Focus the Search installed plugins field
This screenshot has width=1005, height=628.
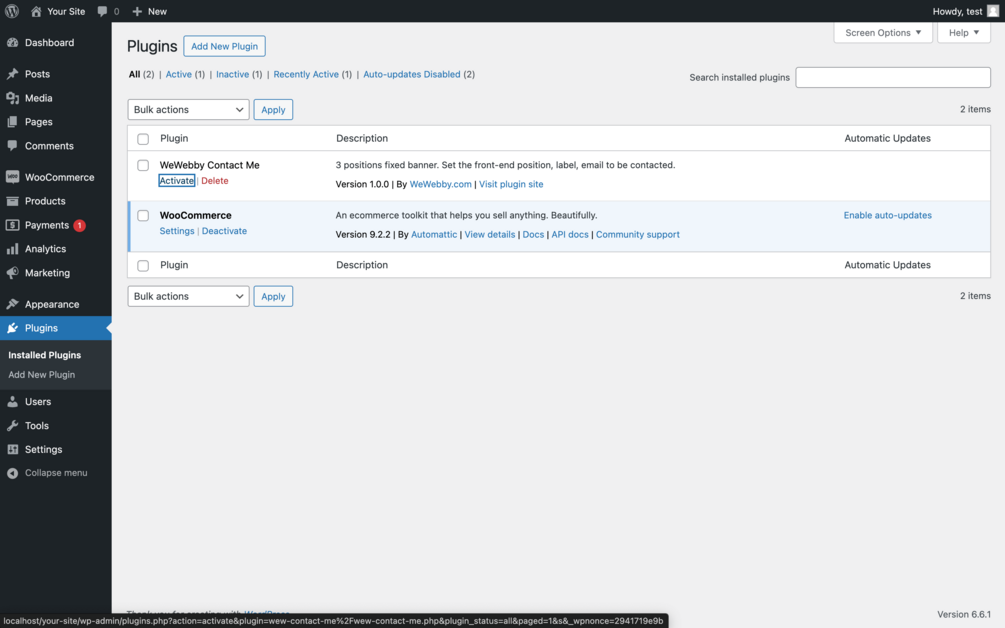click(893, 78)
